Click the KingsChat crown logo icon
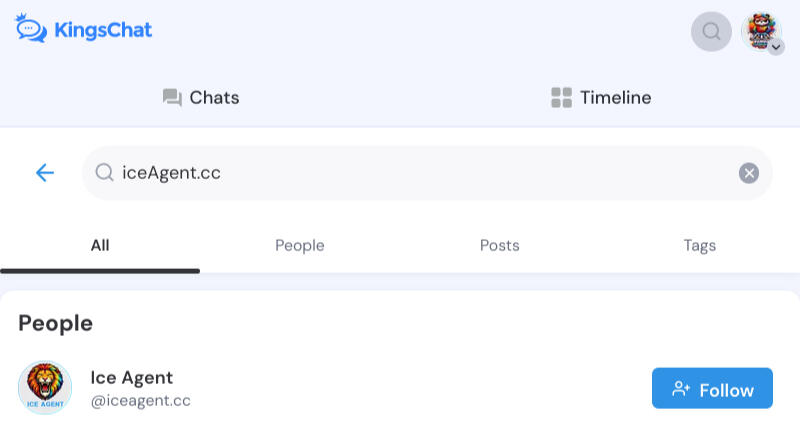The image size is (800, 436). 31,29
